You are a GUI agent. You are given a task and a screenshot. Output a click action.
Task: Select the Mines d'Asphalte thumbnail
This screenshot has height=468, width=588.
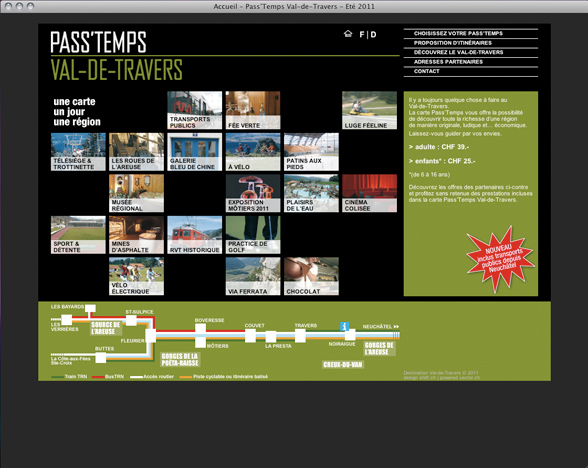click(x=136, y=235)
